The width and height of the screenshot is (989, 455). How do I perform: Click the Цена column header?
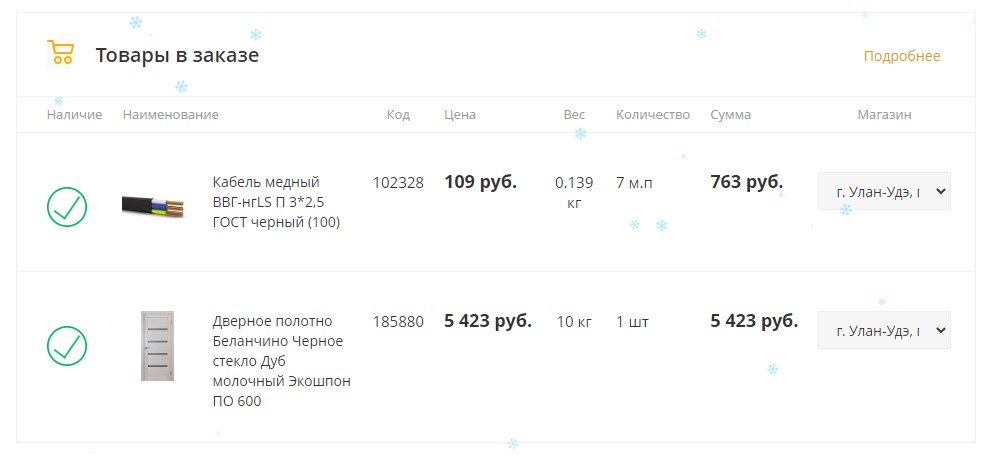(460, 115)
